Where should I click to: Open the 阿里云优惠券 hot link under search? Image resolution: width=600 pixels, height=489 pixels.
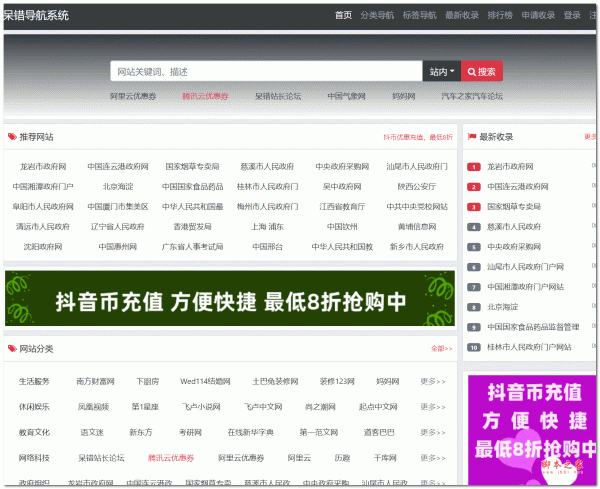(133, 96)
